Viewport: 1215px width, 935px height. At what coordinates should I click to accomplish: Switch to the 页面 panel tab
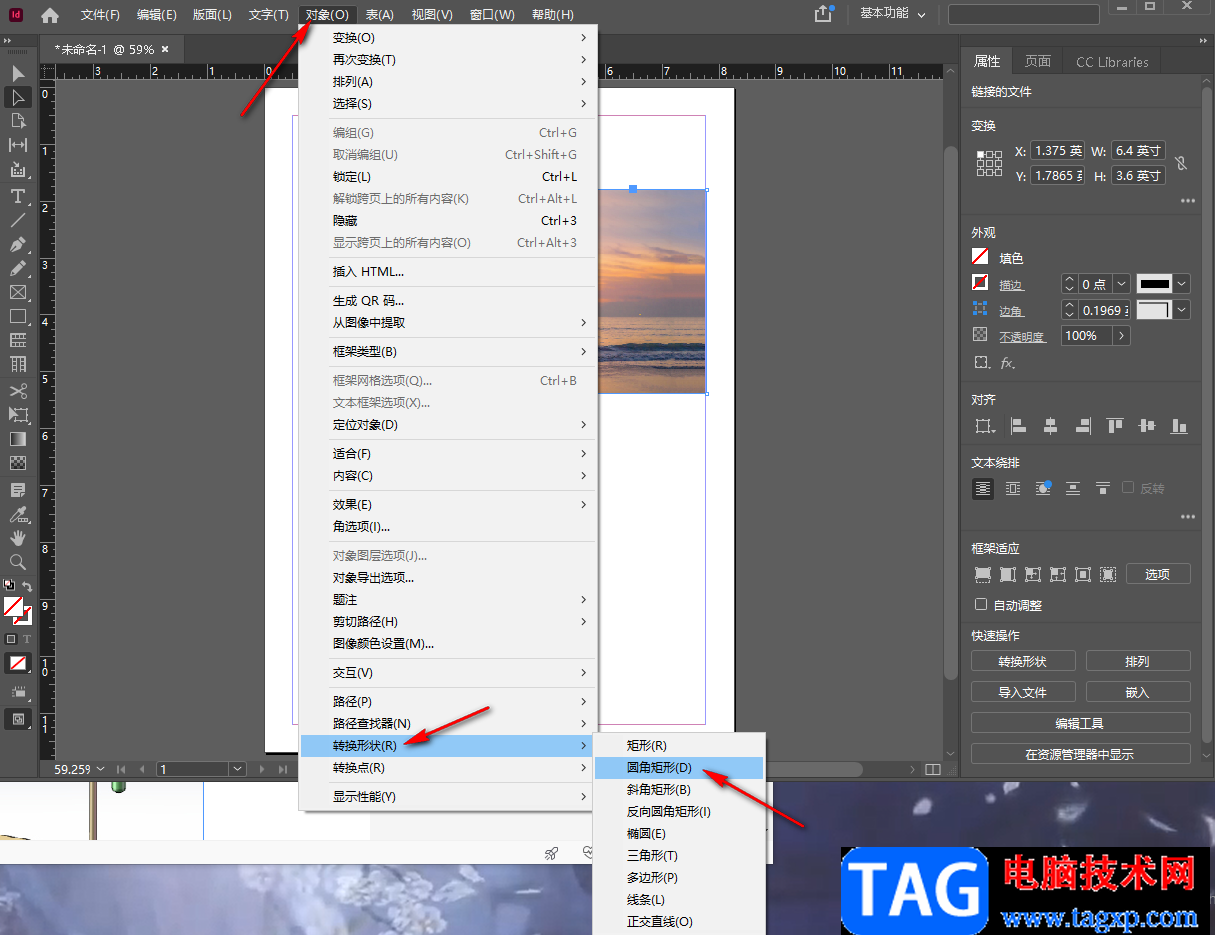click(x=1037, y=61)
